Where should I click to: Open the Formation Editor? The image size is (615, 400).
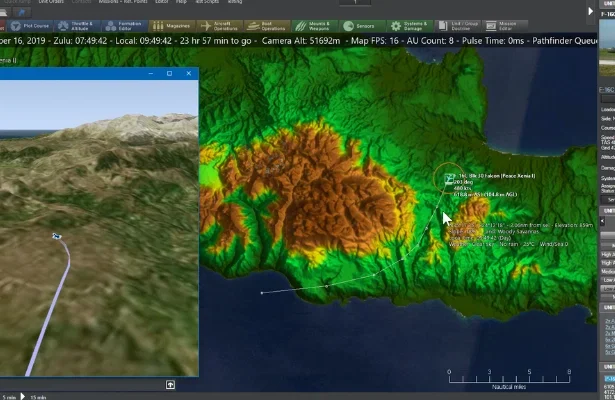(125, 26)
